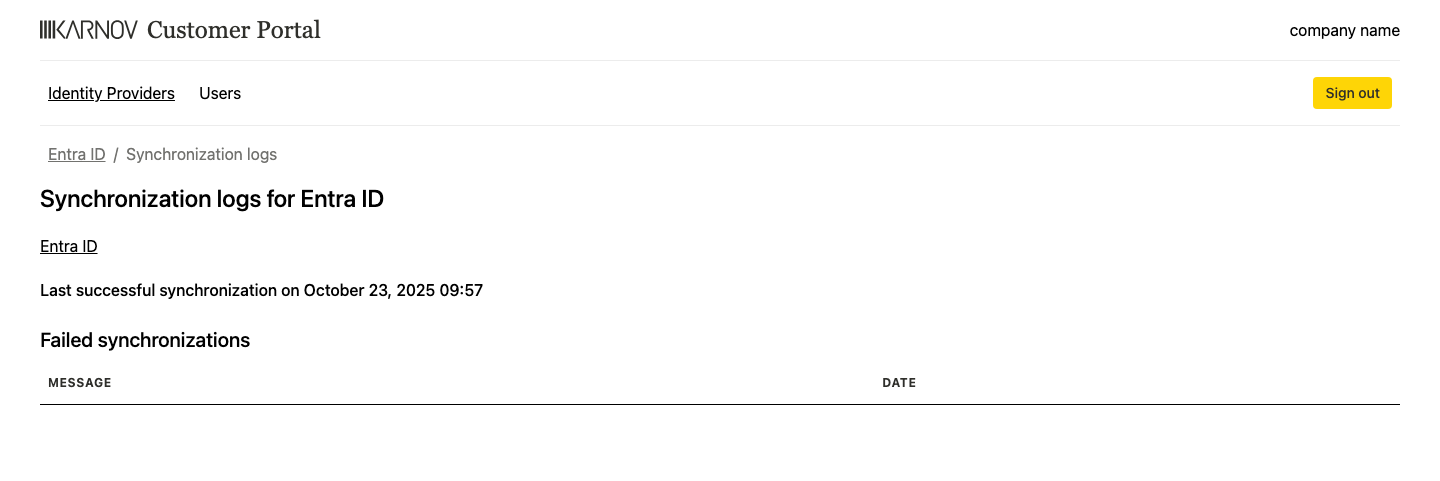Click the Customer Portal title text
Screen dimensions: 1440x481
233,30
